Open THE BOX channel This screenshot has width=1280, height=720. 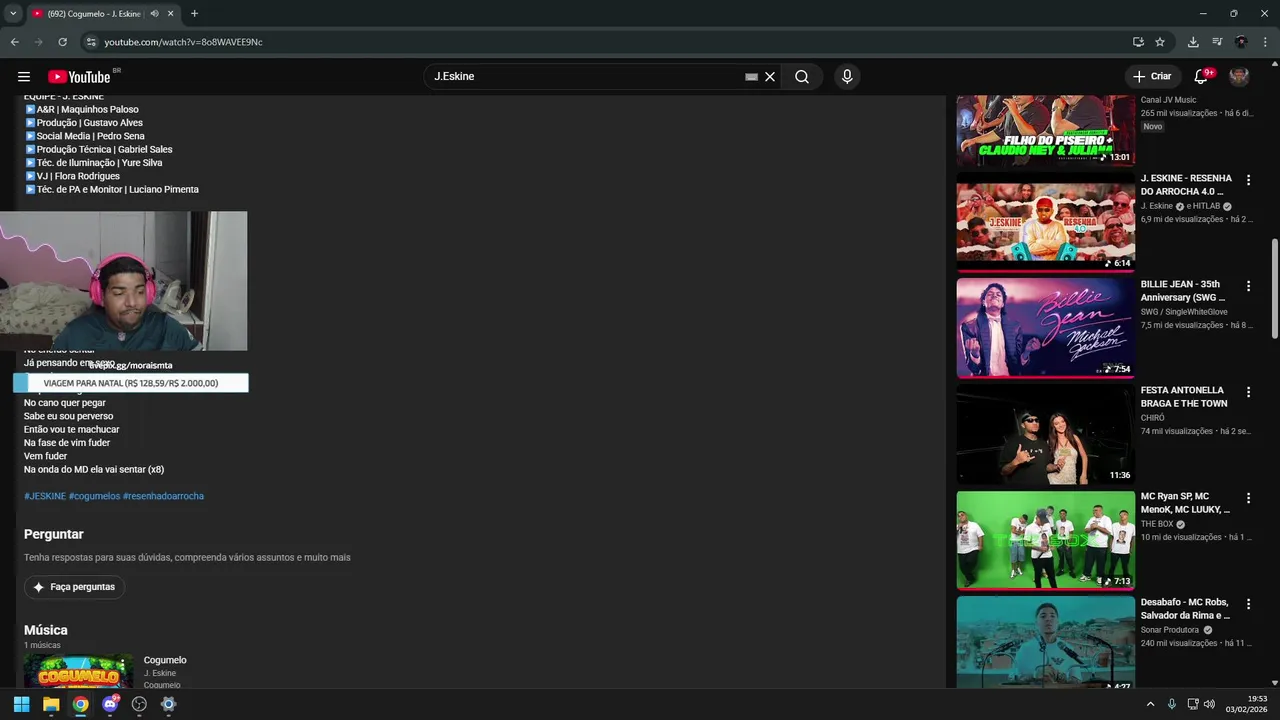coord(1157,524)
